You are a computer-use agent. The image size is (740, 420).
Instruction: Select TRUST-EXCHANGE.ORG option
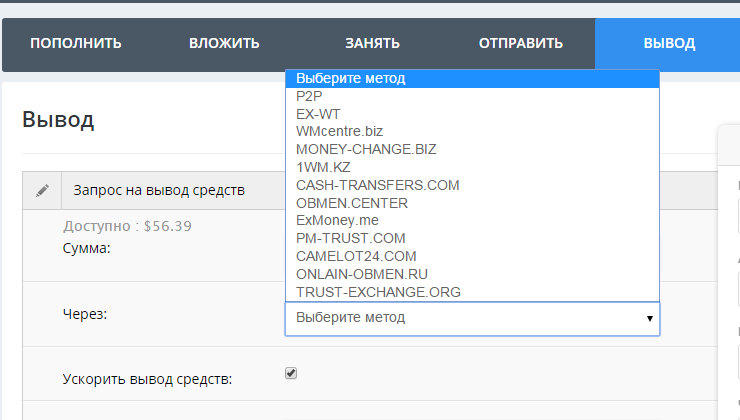[378, 292]
